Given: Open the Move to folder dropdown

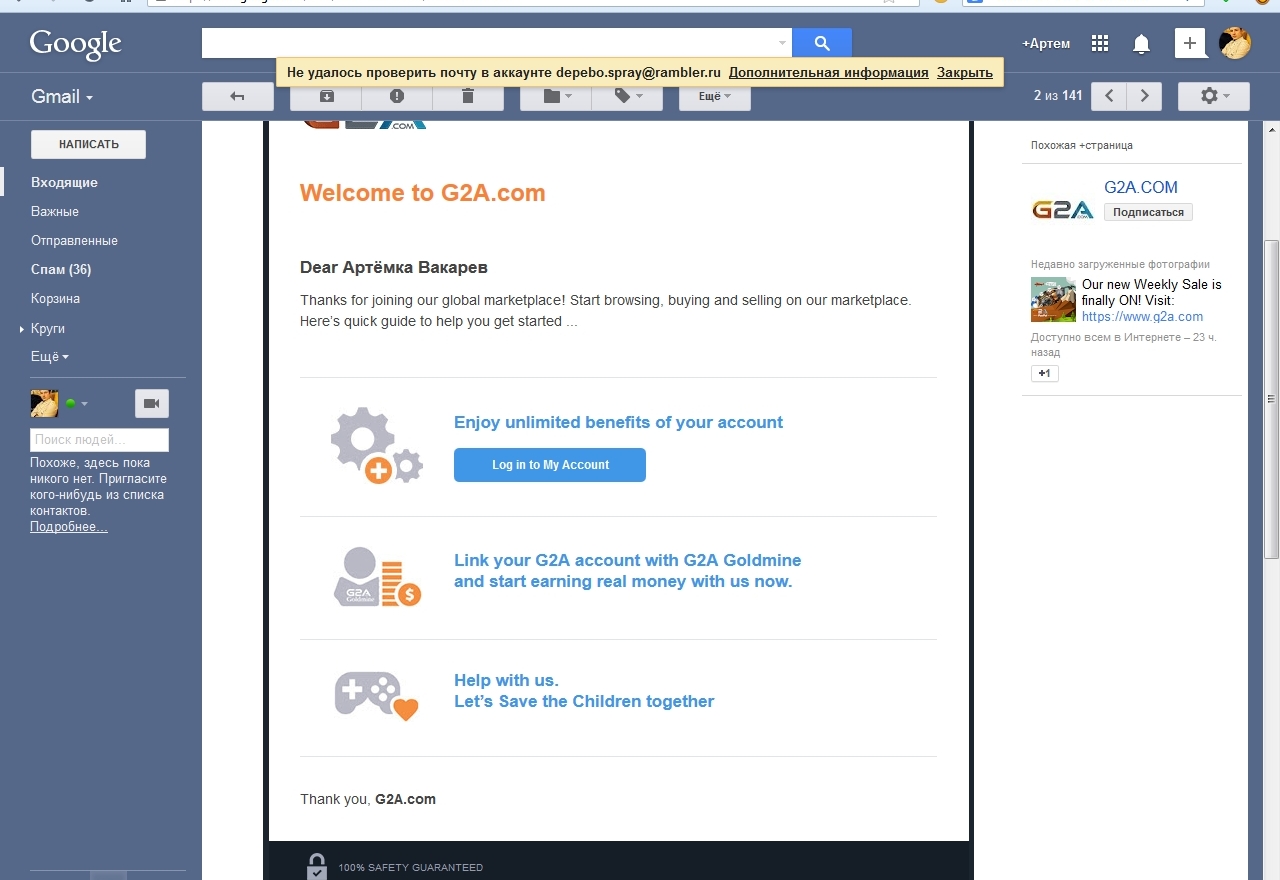Looking at the screenshot, I should point(556,96).
